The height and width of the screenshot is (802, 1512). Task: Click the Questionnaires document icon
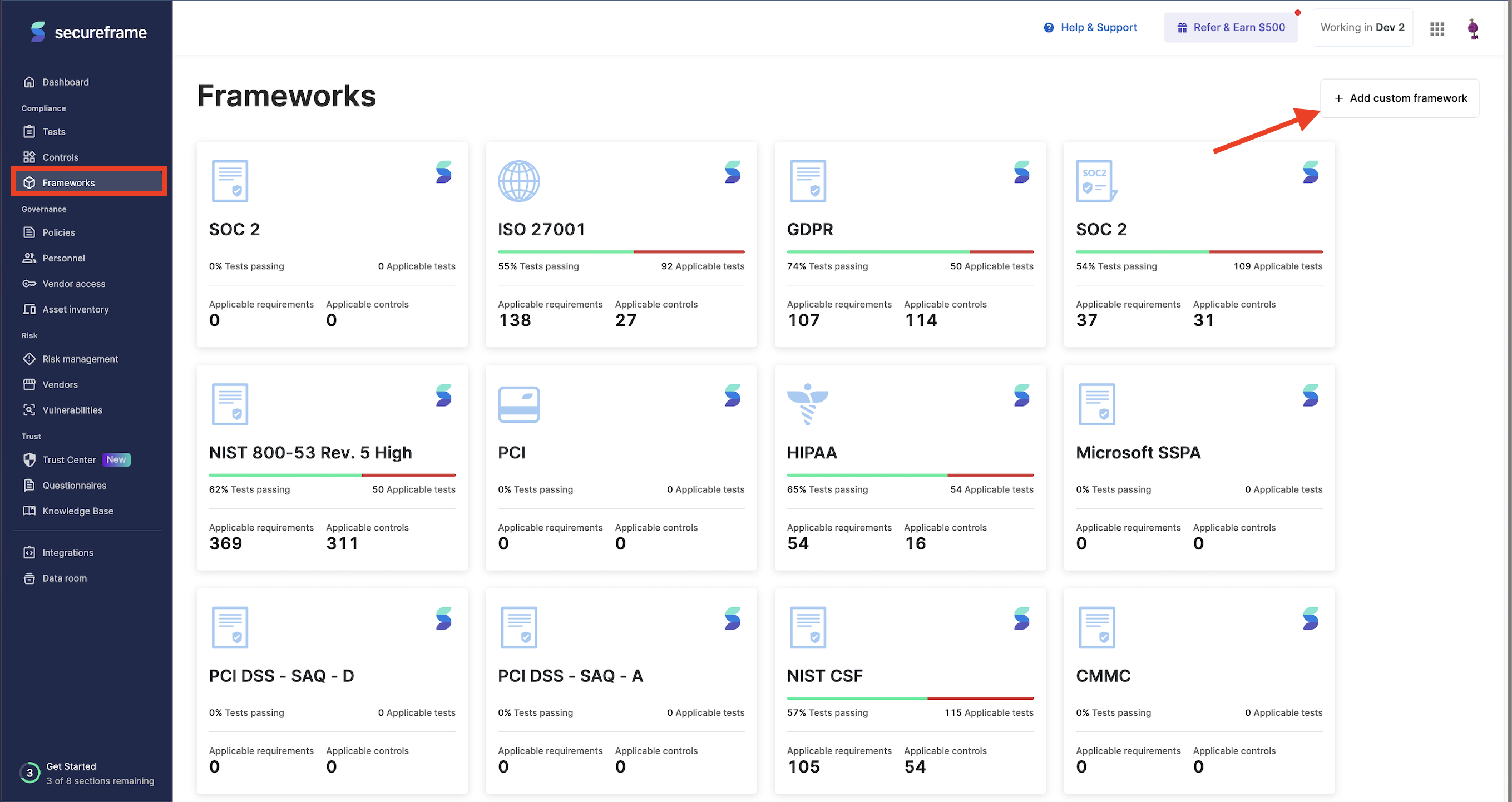click(x=29, y=486)
